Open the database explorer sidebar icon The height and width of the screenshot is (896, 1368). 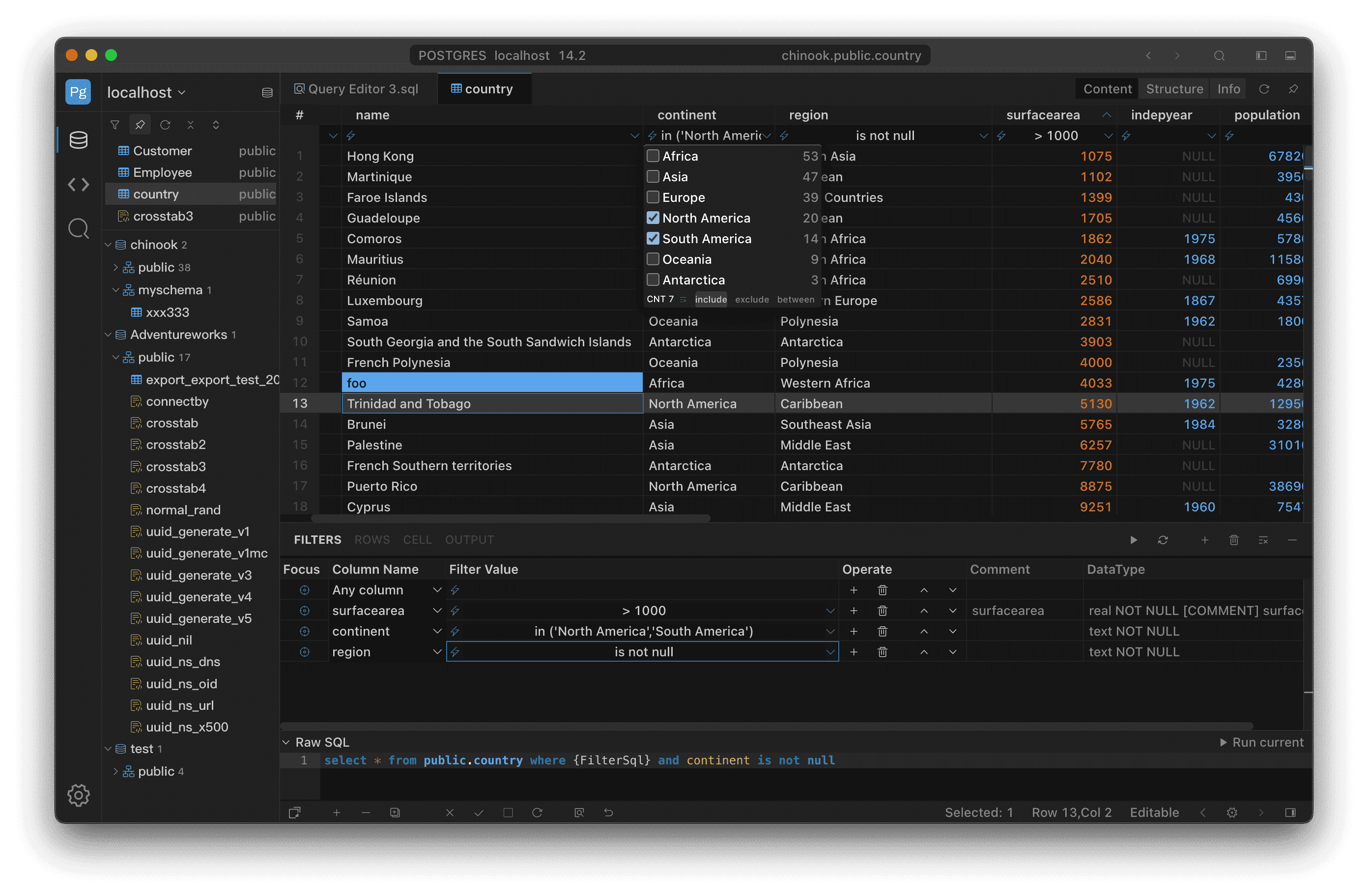pos(78,139)
